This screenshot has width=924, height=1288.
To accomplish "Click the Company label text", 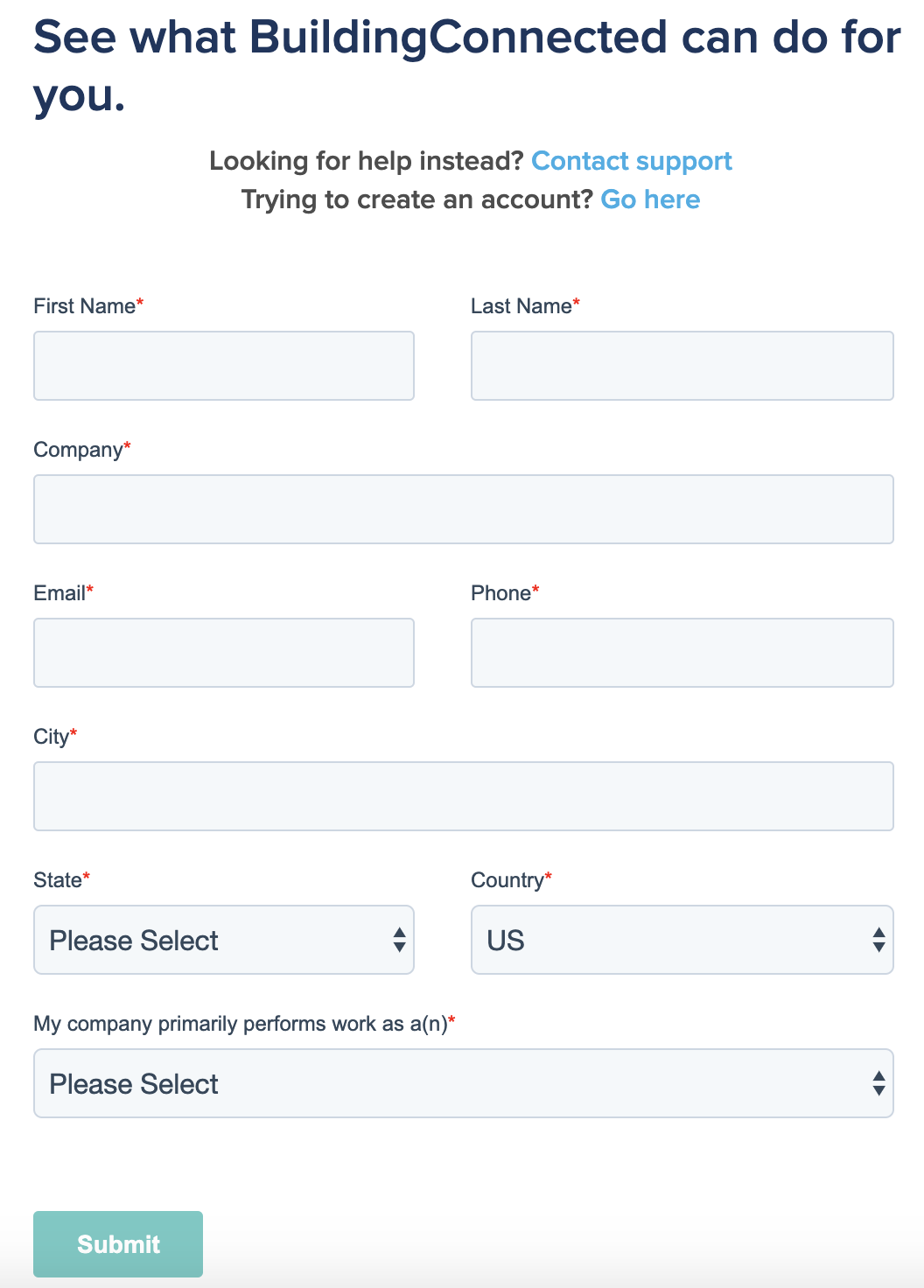I will (x=78, y=450).
